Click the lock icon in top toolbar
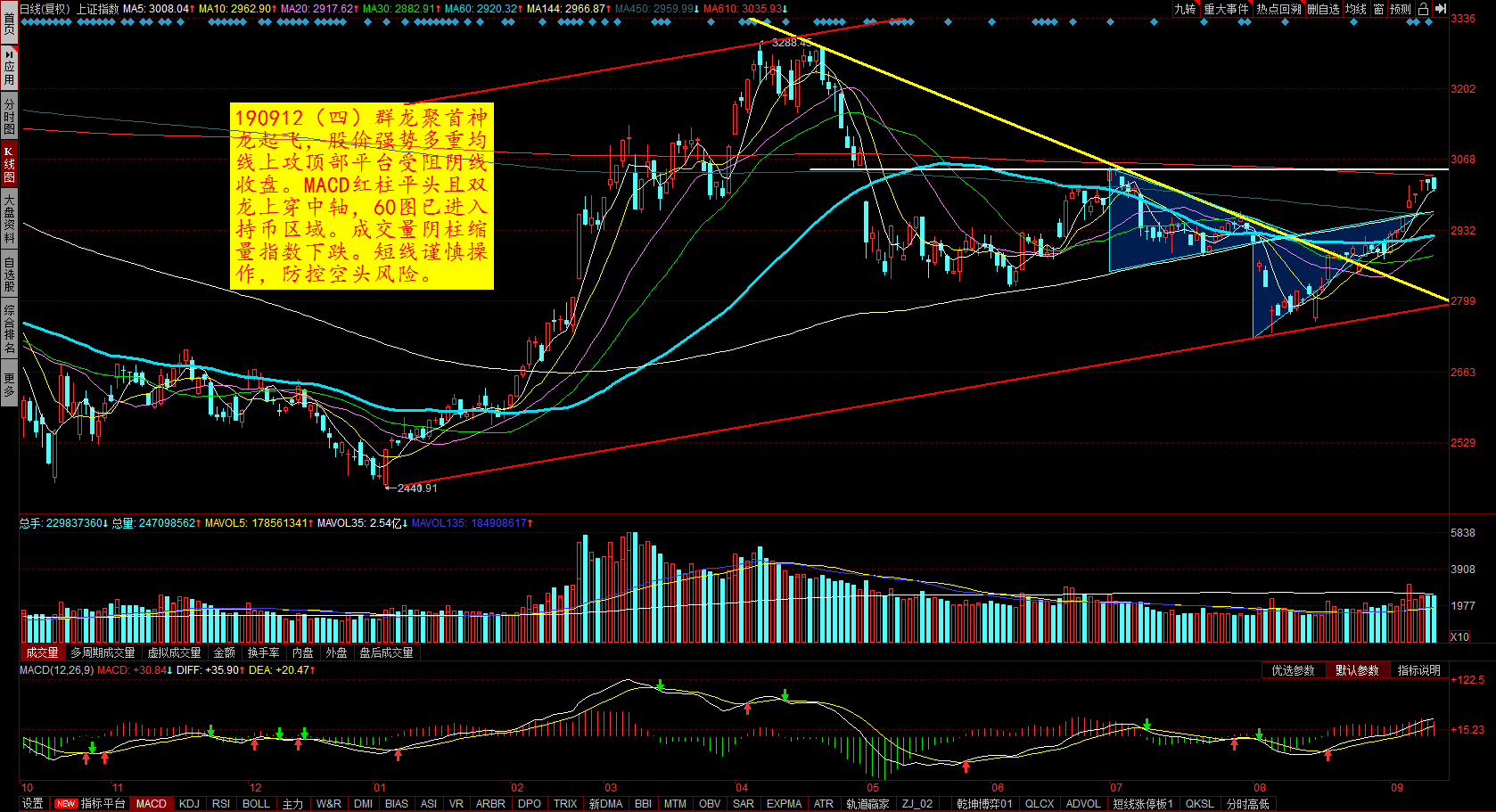 (1423, 9)
